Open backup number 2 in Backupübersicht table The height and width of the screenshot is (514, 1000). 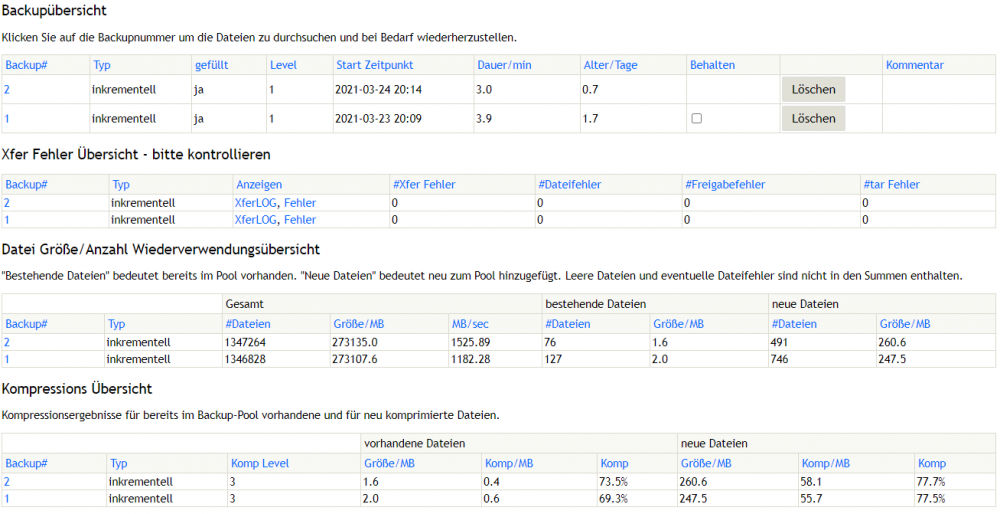coord(6,89)
